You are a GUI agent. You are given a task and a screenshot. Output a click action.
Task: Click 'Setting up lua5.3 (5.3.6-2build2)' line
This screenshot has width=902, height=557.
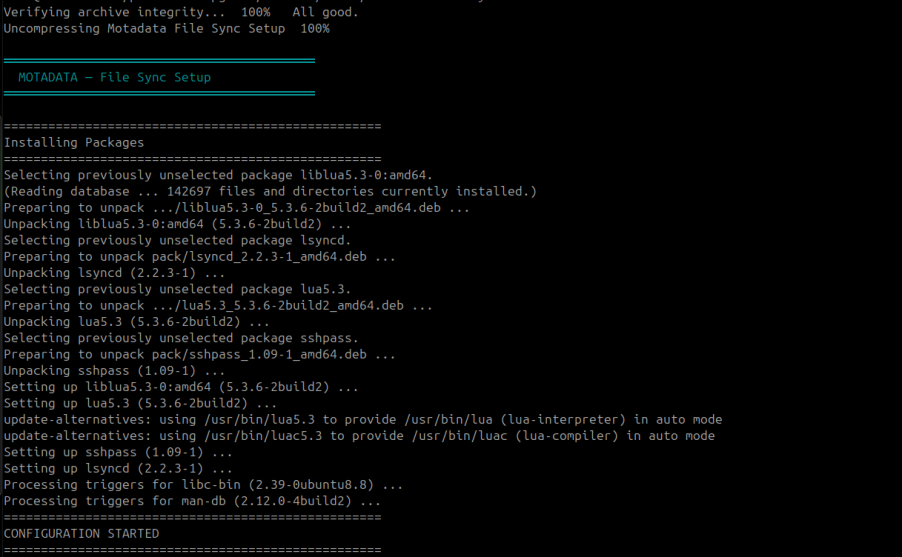[140, 403]
